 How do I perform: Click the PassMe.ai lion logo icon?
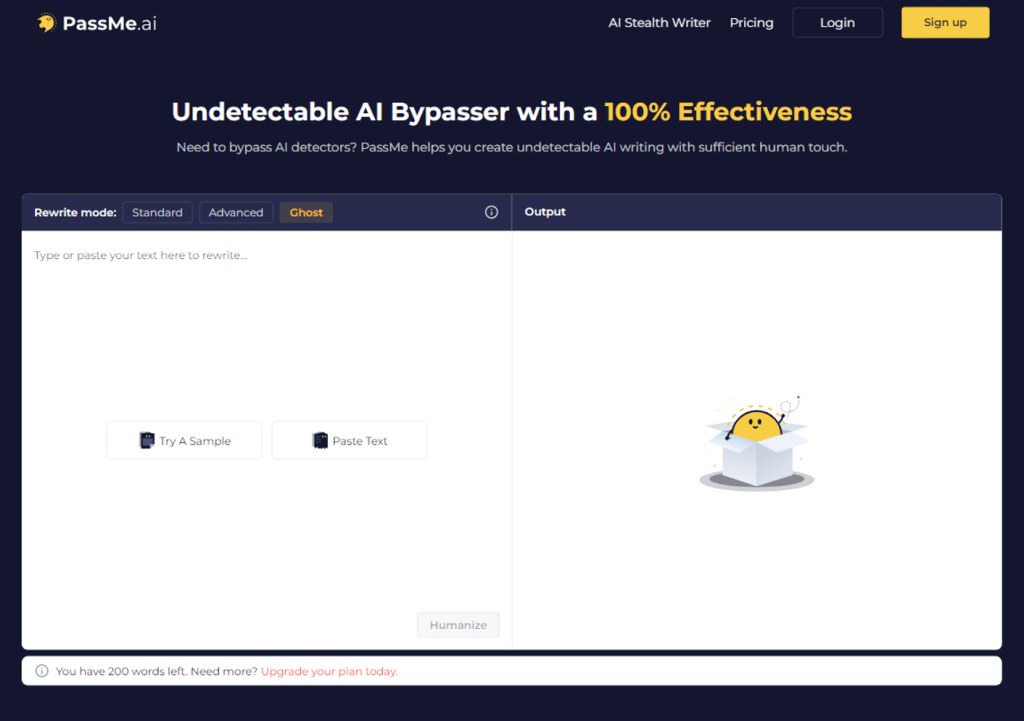click(44, 21)
